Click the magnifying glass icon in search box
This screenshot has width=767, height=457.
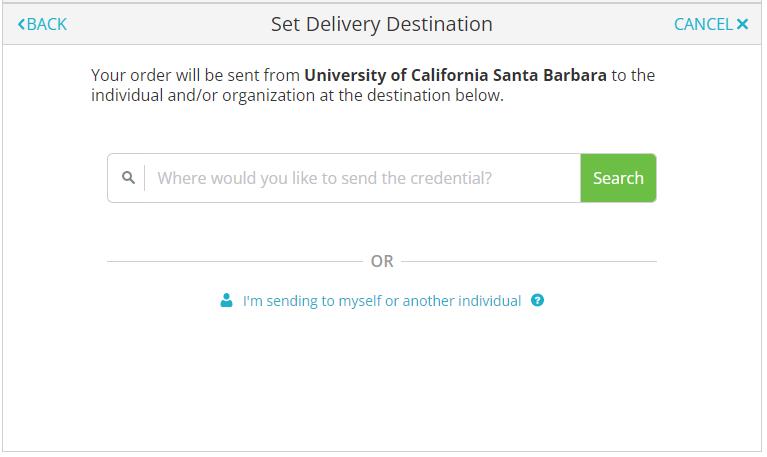coord(128,178)
